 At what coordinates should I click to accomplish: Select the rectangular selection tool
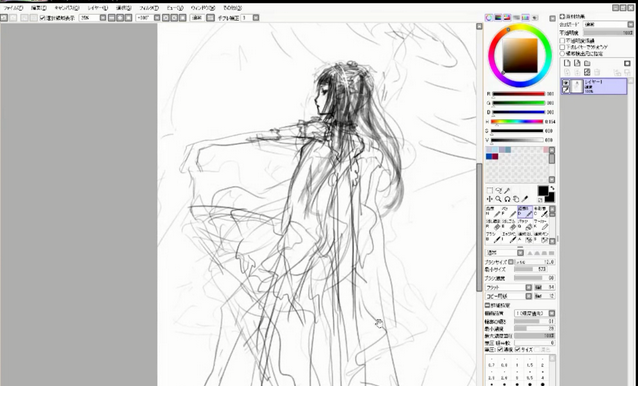pyautogui.click(x=490, y=190)
